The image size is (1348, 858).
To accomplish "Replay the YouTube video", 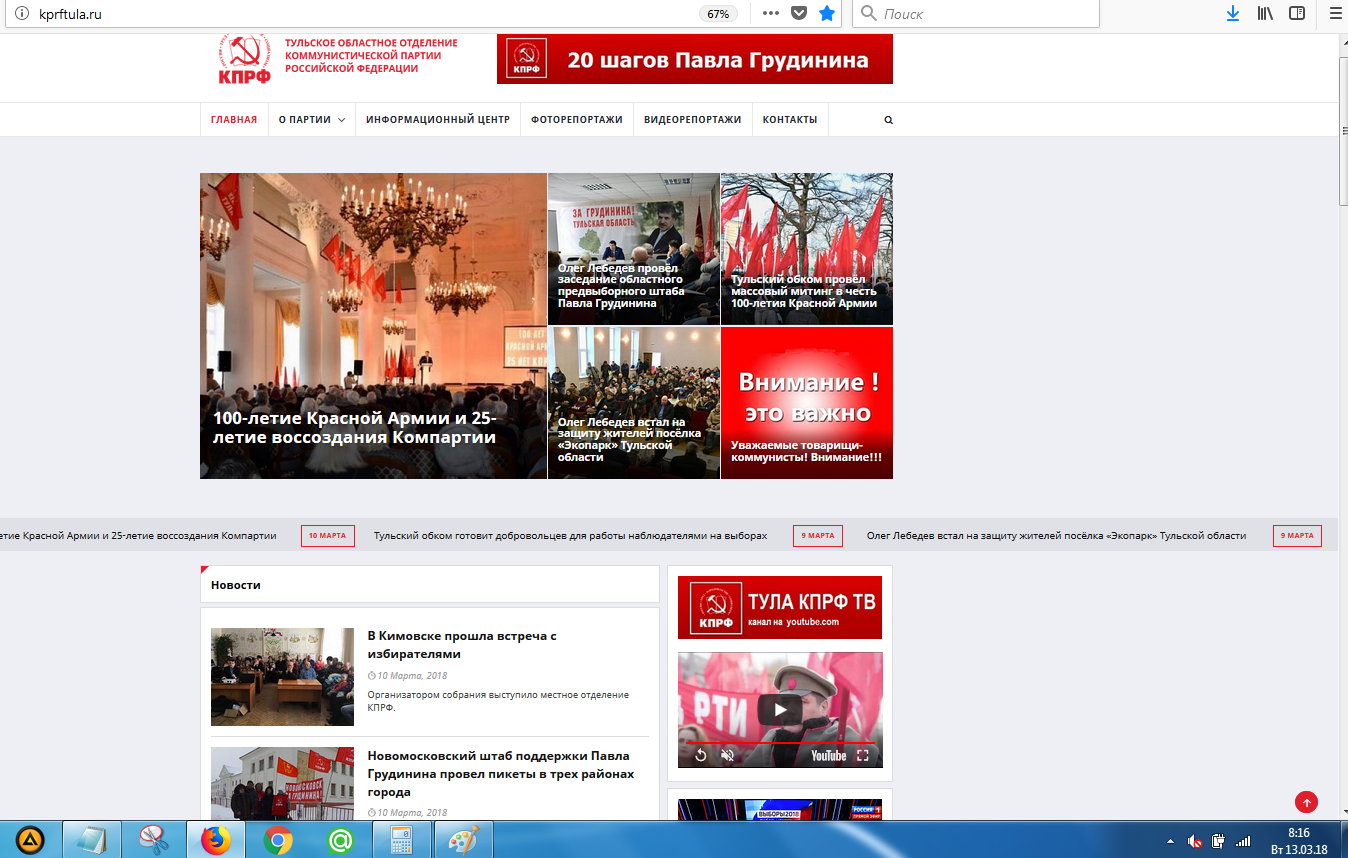I will [x=701, y=756].
